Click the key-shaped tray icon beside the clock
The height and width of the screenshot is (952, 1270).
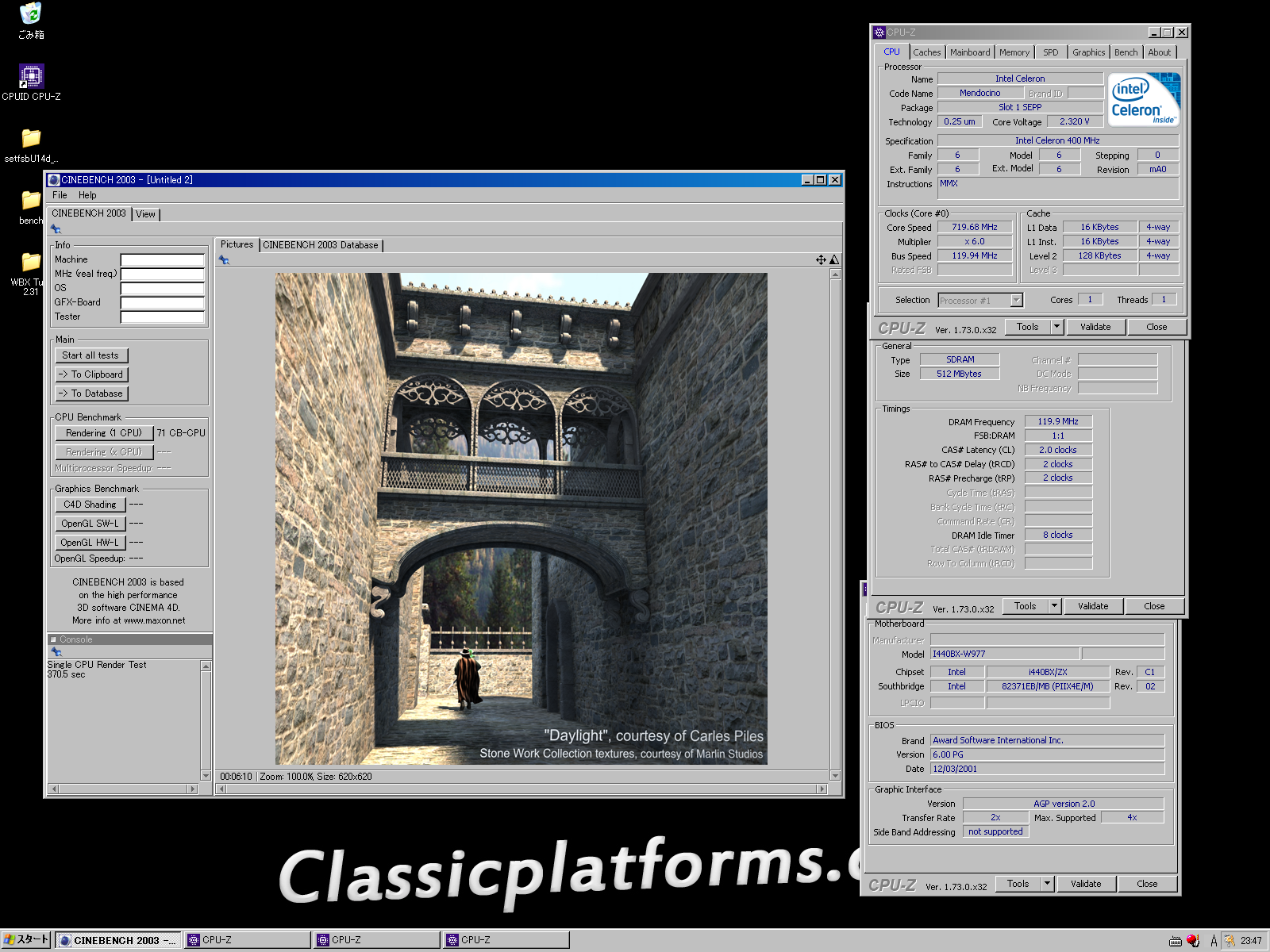(1230, 941)
